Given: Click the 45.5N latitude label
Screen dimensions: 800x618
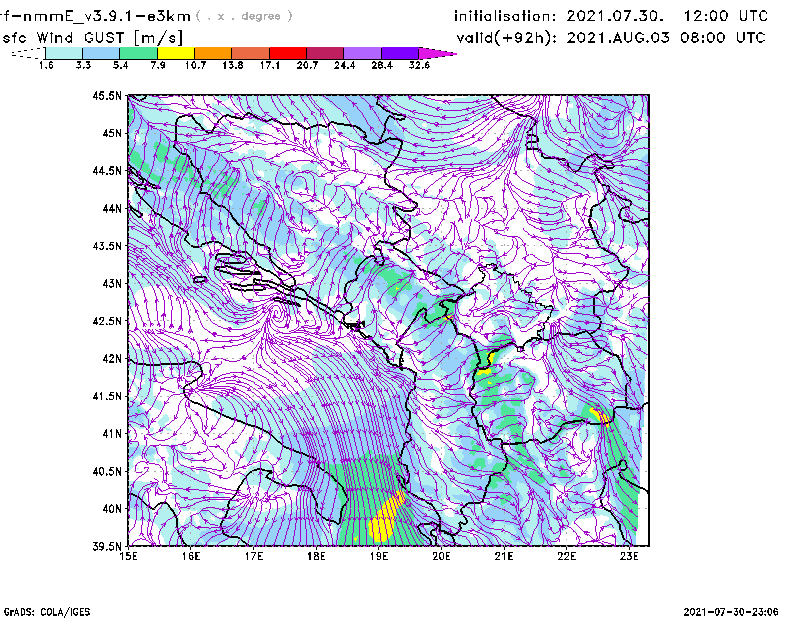Looking at the screenshot, I should pyautogui.click(x=107, y=95).
